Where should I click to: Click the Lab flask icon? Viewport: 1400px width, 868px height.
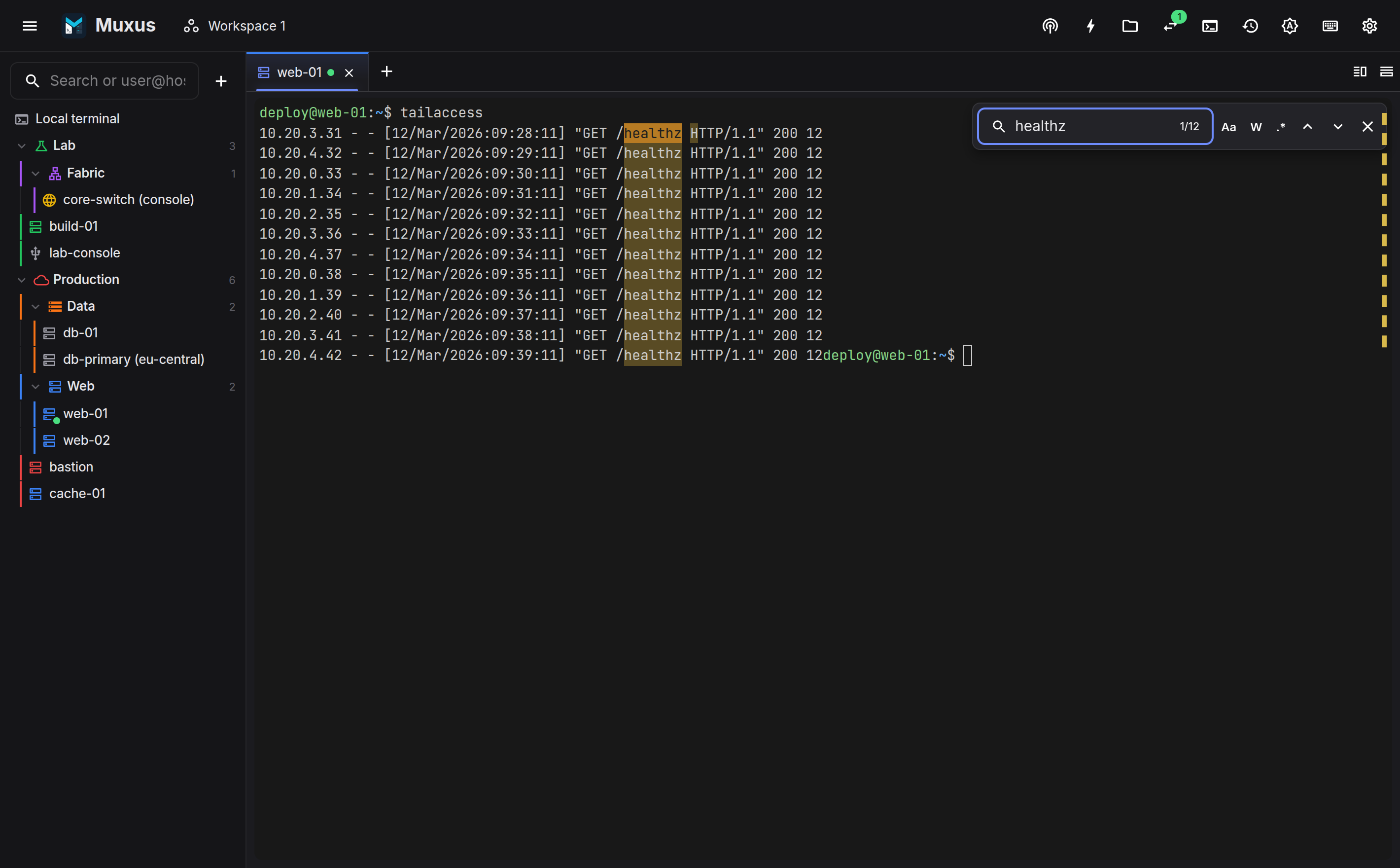(x=41, y=146)
